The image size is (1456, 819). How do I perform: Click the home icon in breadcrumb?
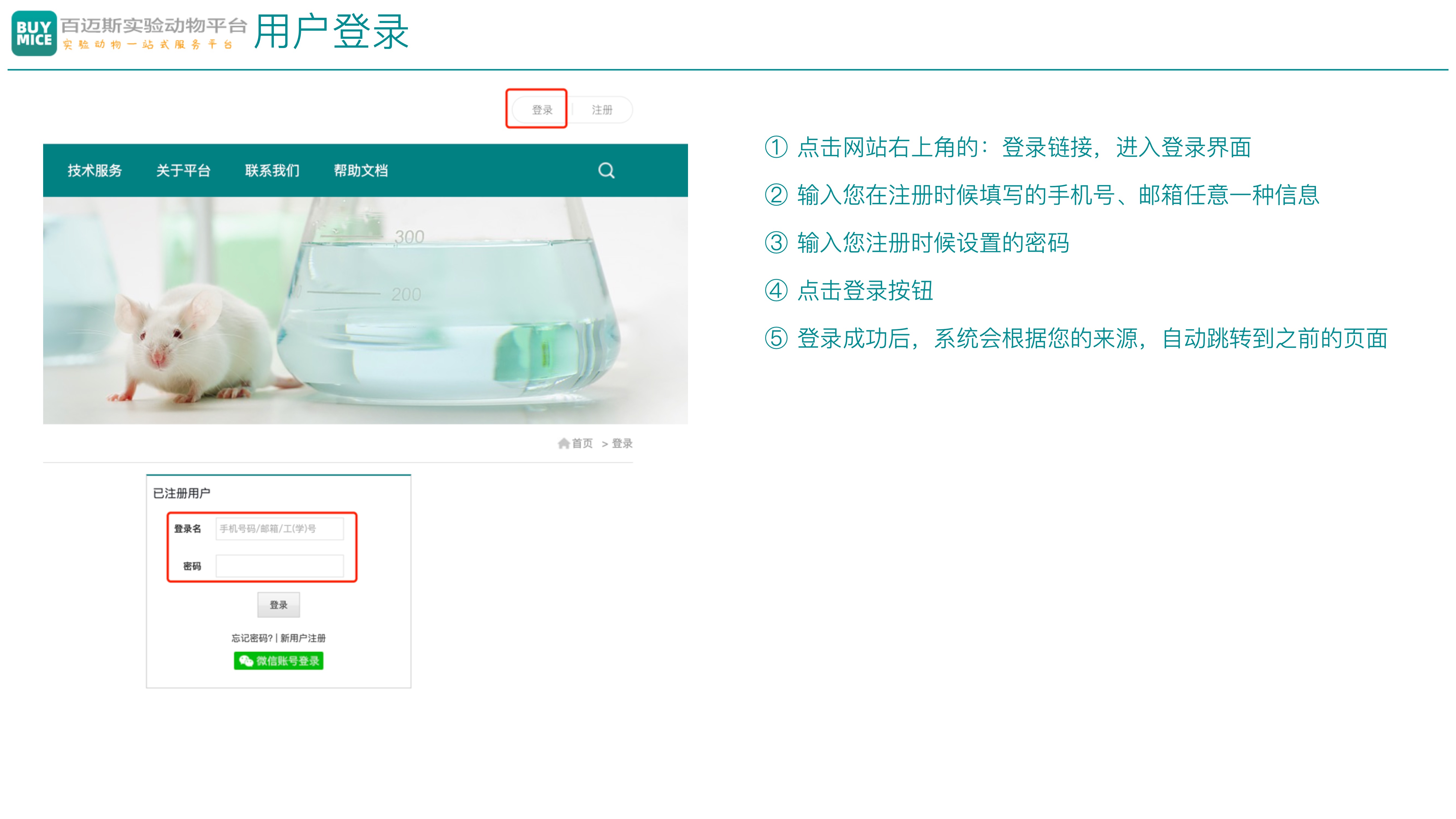[x=564, y=443]
